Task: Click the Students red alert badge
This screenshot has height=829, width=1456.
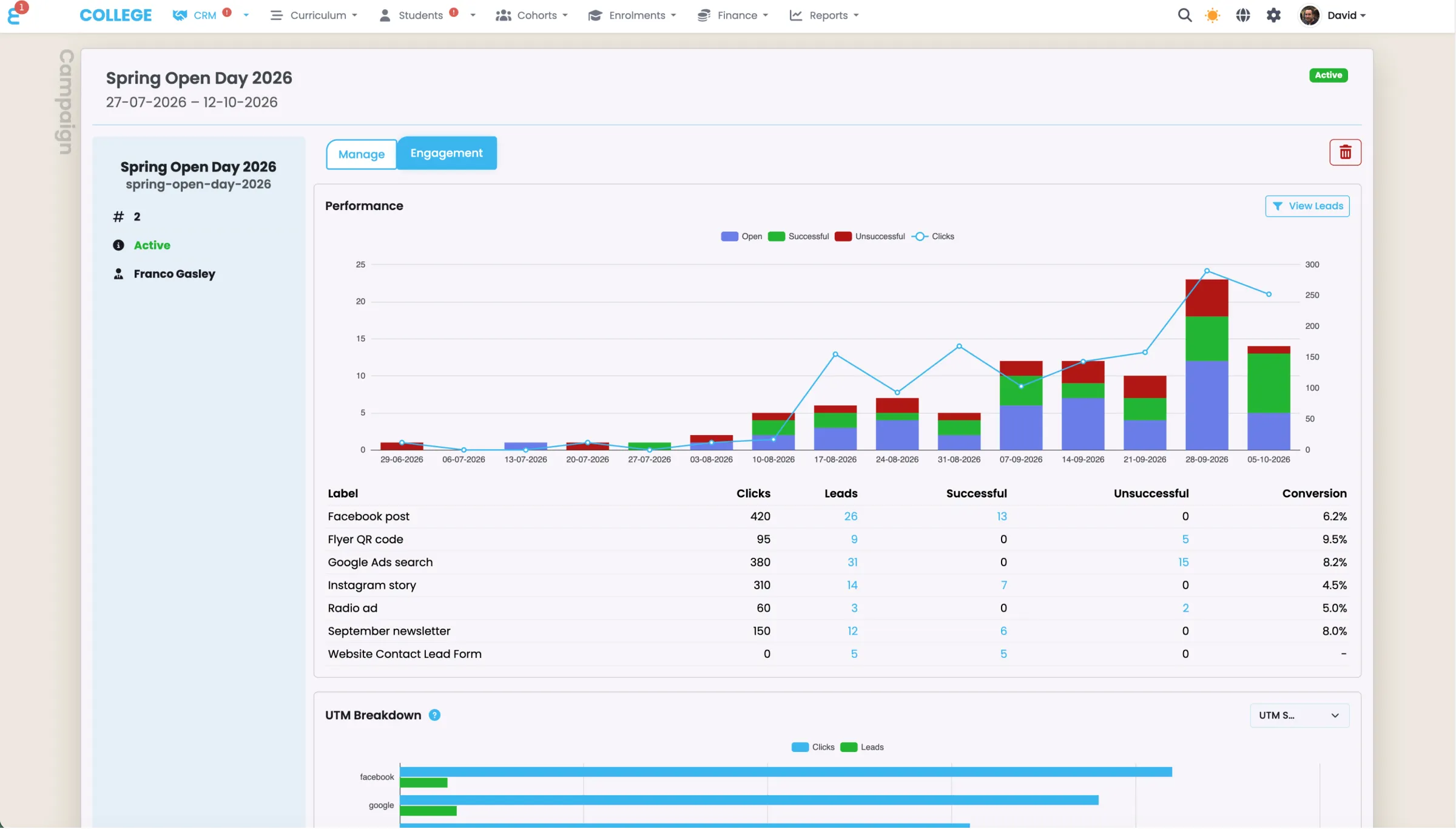Action: click(454, 12)
